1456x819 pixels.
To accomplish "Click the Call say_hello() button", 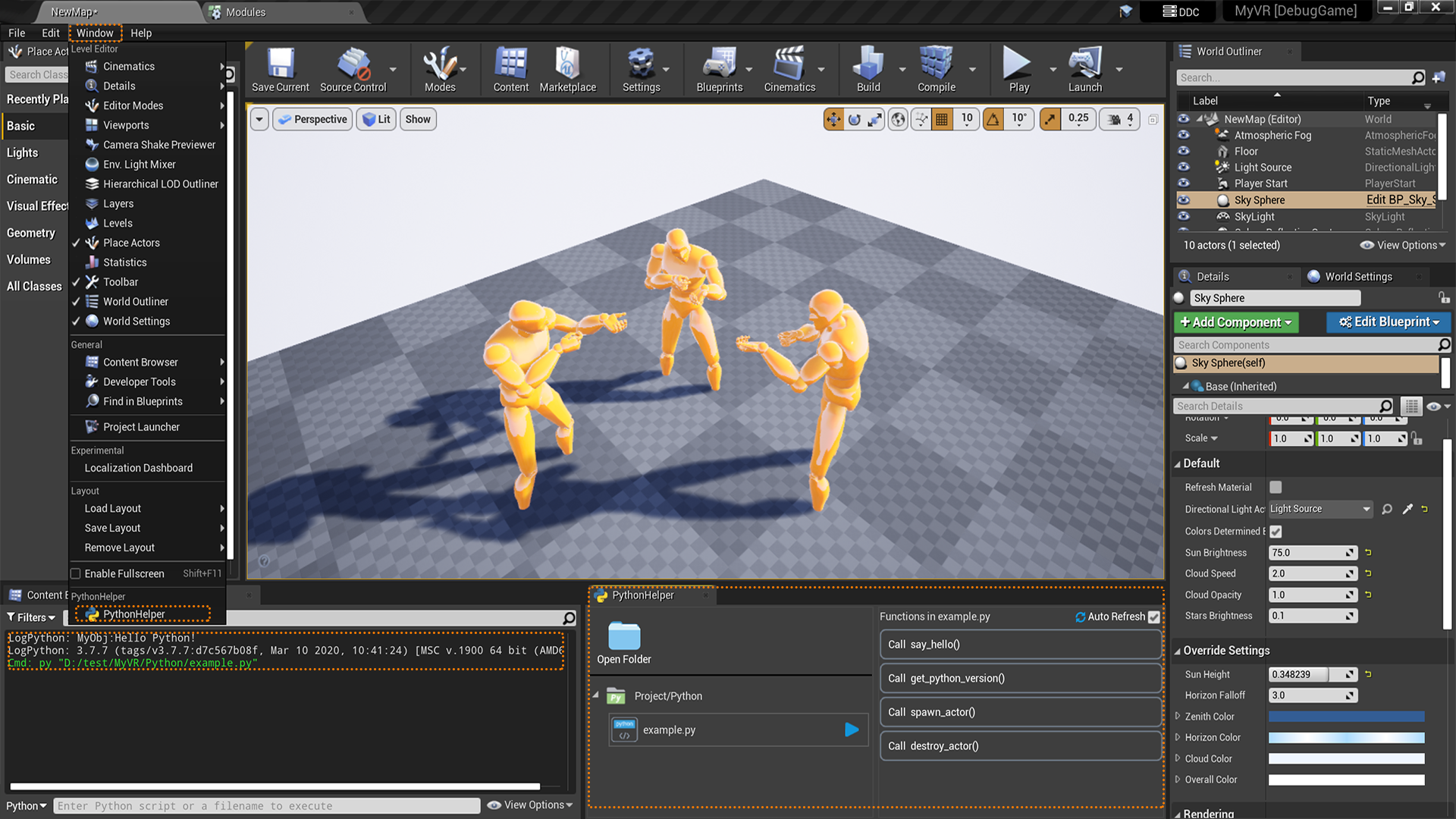I will (1020, 645).
